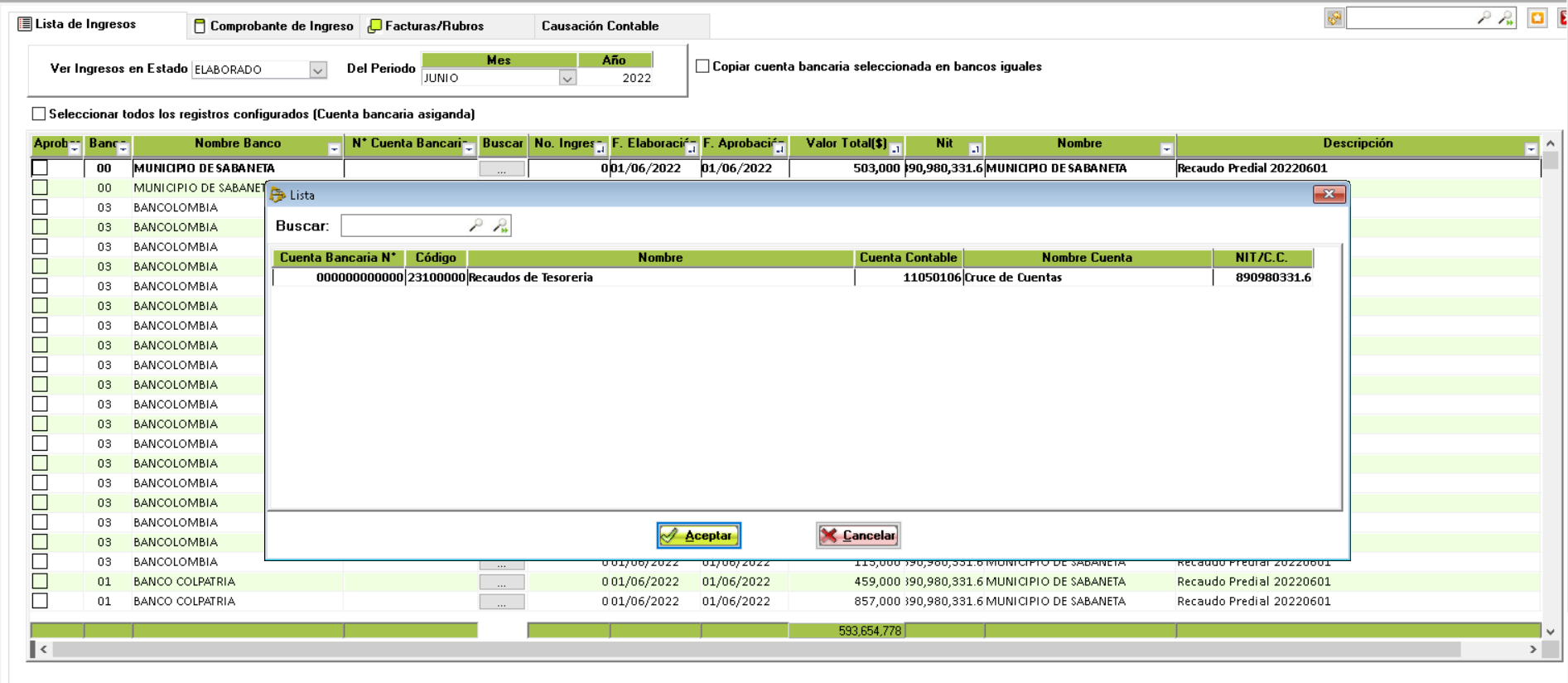The width and height of the screenshot is (1568, 683).
Task: Select the 'Recaudos de Tesoreria' row in Lista
Action: 659,278
